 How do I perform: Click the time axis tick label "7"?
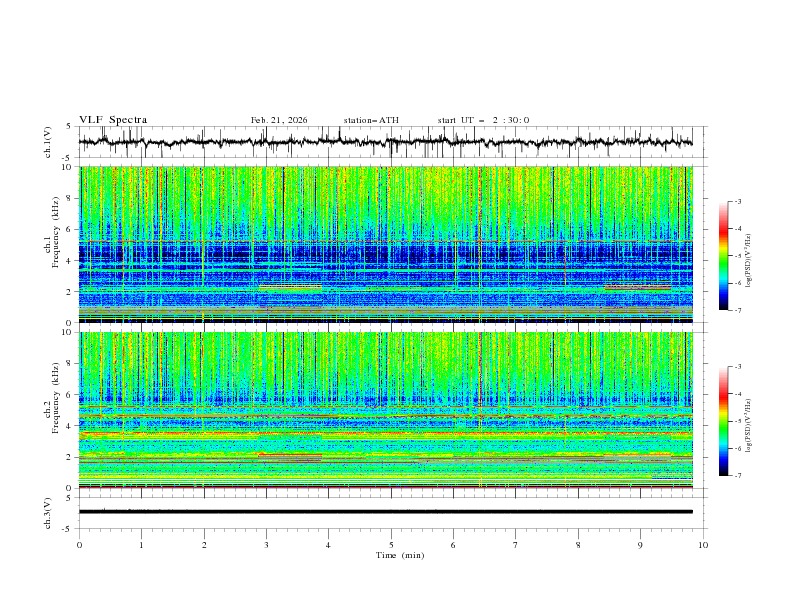click(x=516, y=545)
